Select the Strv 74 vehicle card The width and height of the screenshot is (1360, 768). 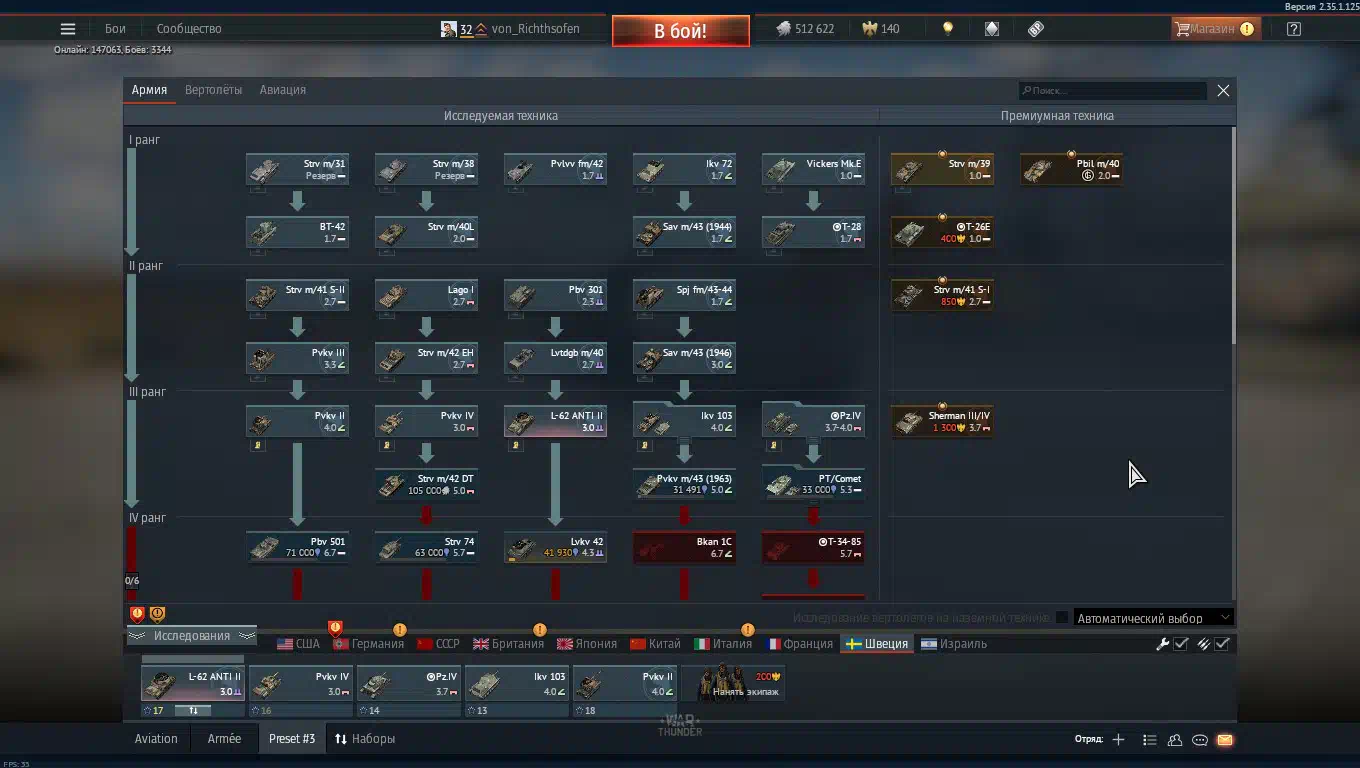point(426,548)
